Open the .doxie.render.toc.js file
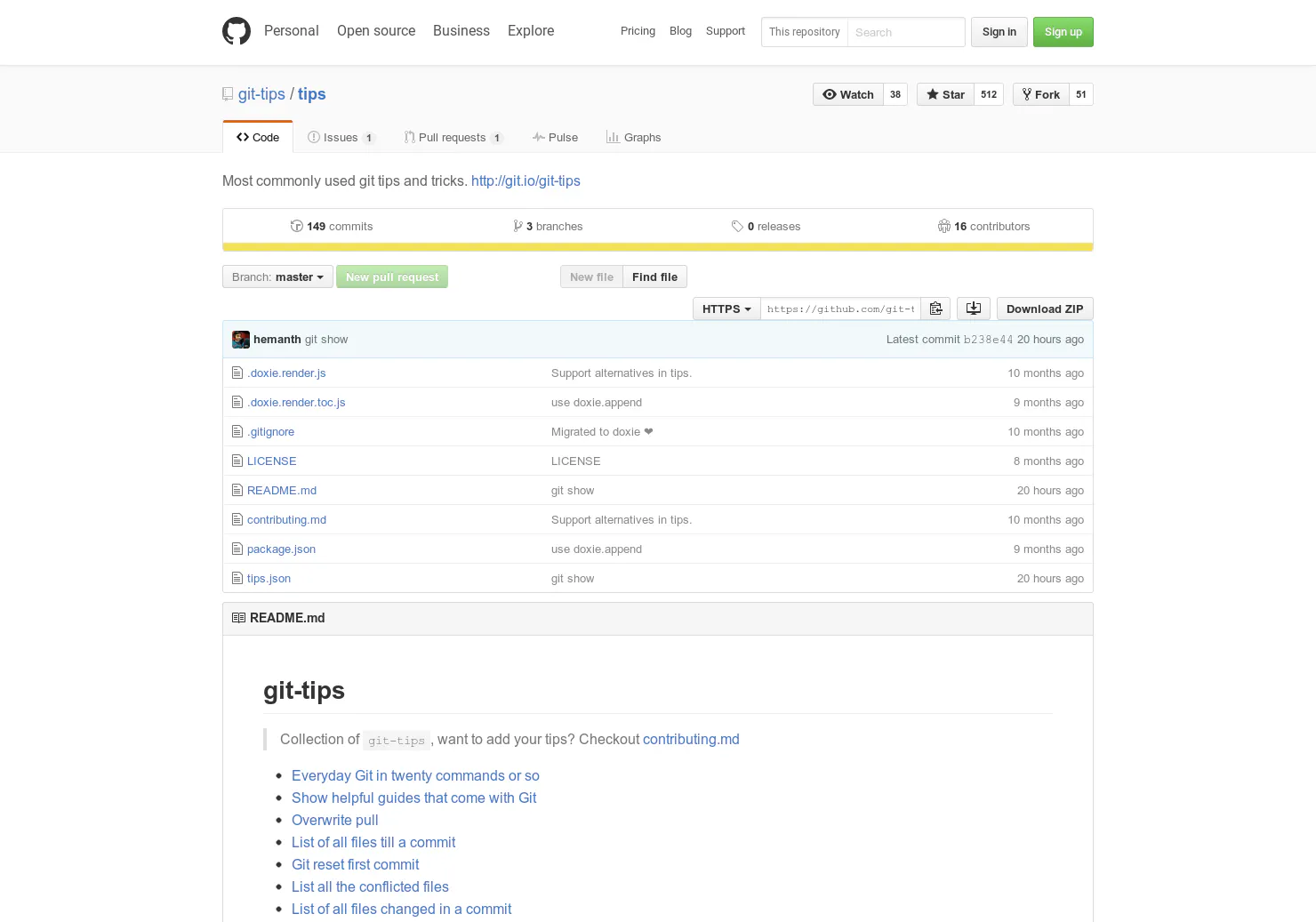This screenshot has width=1316, height=922. coord(296,403)
